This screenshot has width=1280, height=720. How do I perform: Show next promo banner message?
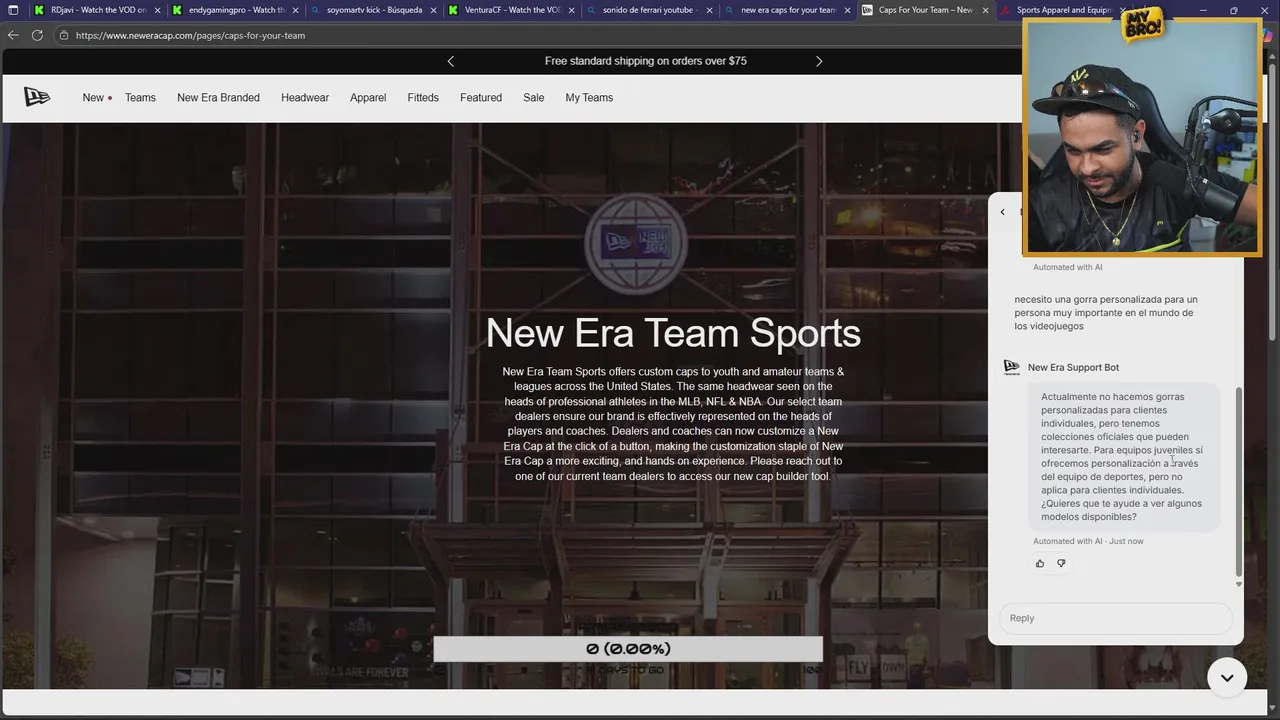pyautogui.click(x=819, y=61)
